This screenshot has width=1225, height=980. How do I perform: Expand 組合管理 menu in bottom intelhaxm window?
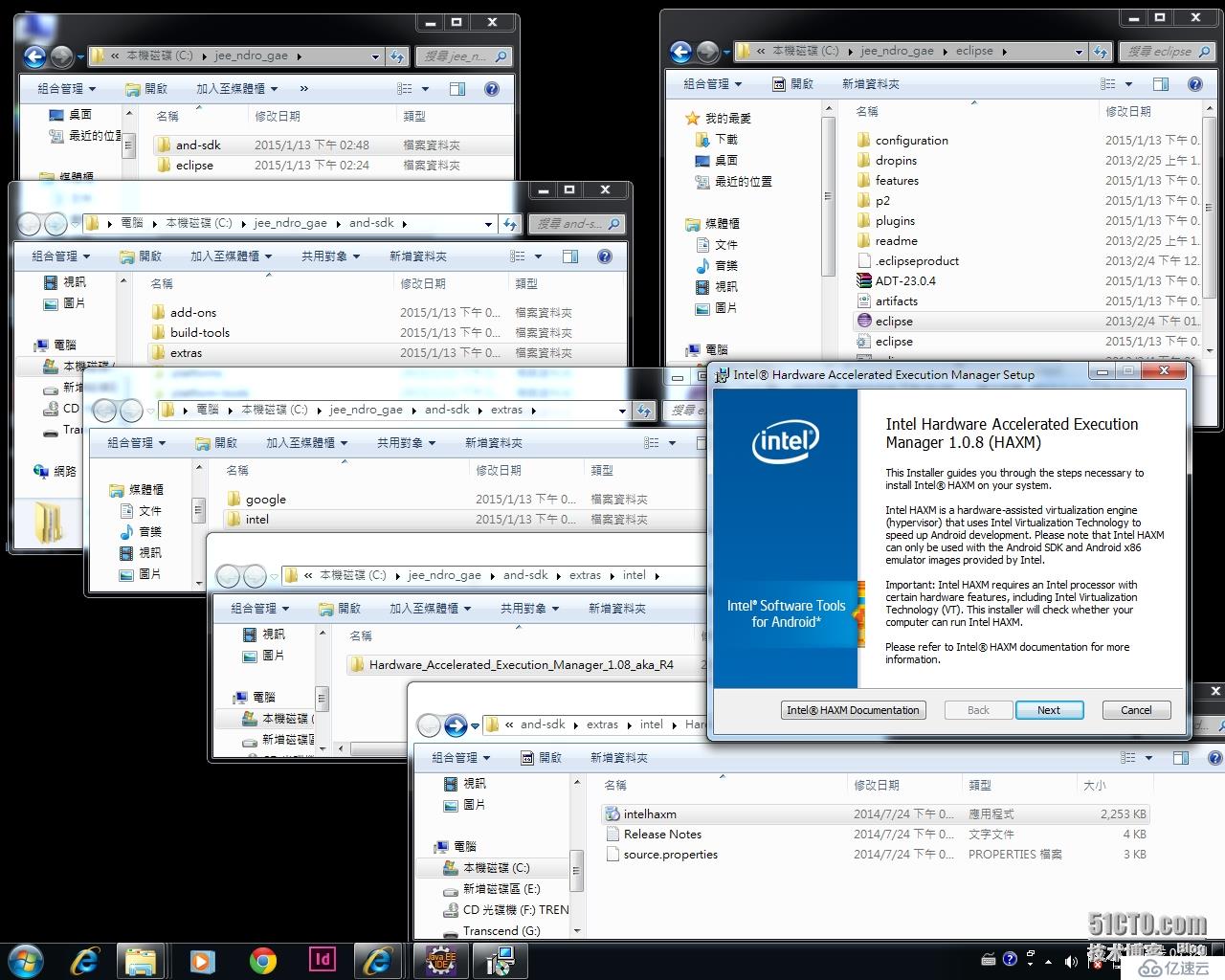click(x=460, y=758)
